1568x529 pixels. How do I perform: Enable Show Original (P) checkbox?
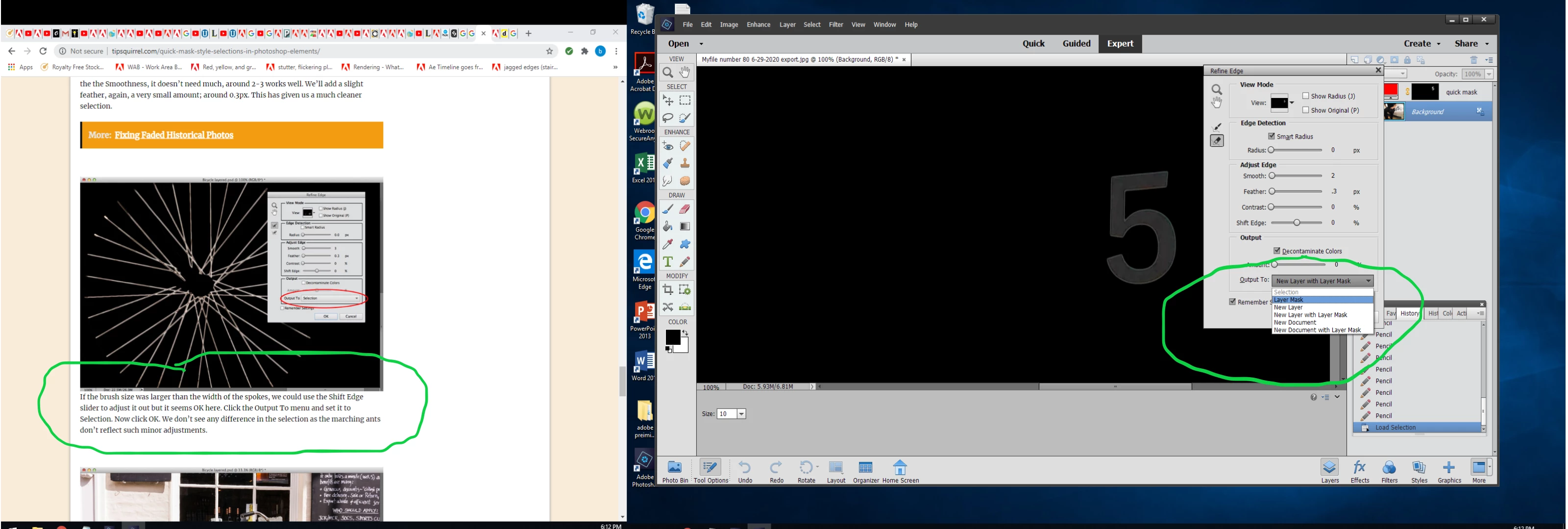coord(1306,110)
